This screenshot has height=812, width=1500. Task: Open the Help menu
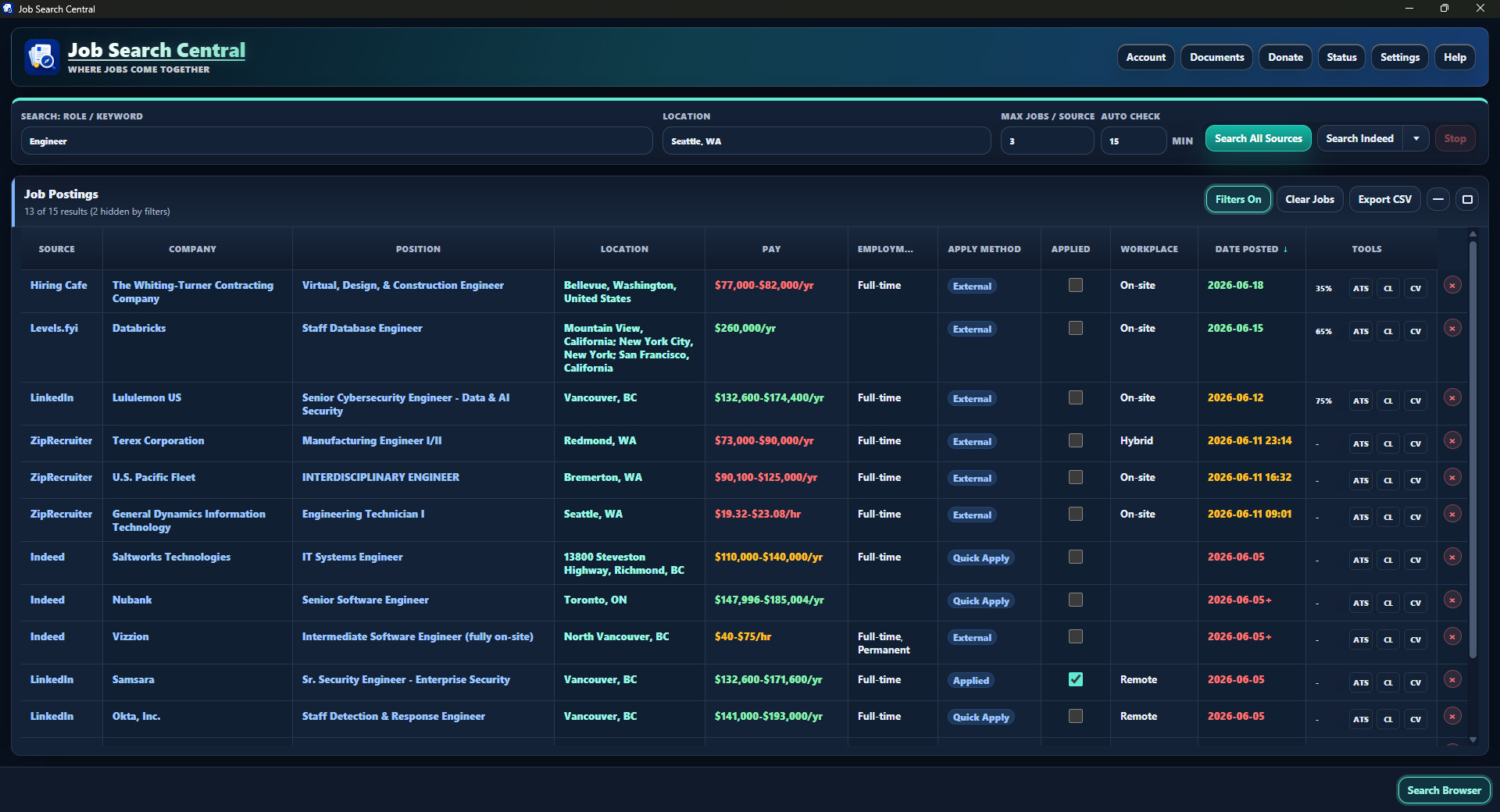[x=1455, y=58]
